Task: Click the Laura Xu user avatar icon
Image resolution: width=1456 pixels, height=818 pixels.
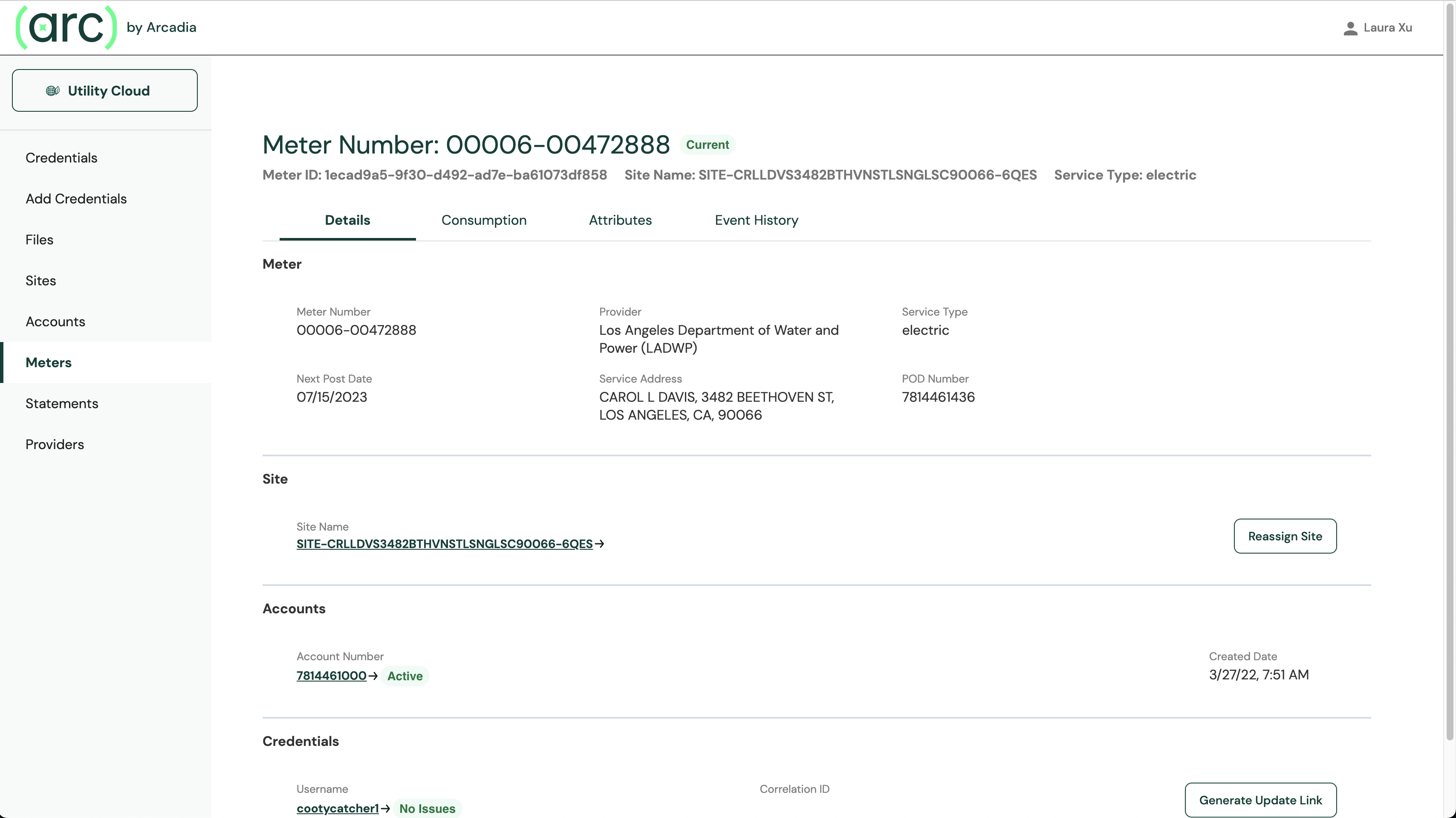Action: pos(1350,28)
